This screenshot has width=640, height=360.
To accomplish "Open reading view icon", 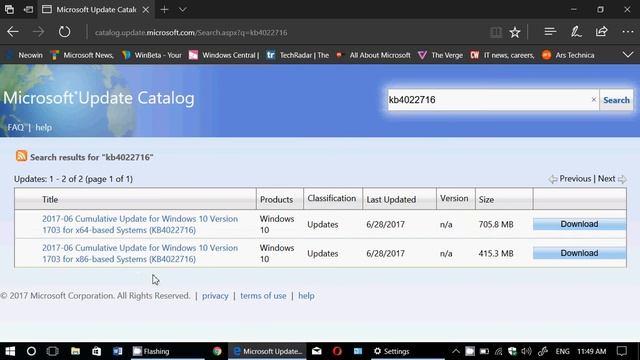I will click(496, 32).
